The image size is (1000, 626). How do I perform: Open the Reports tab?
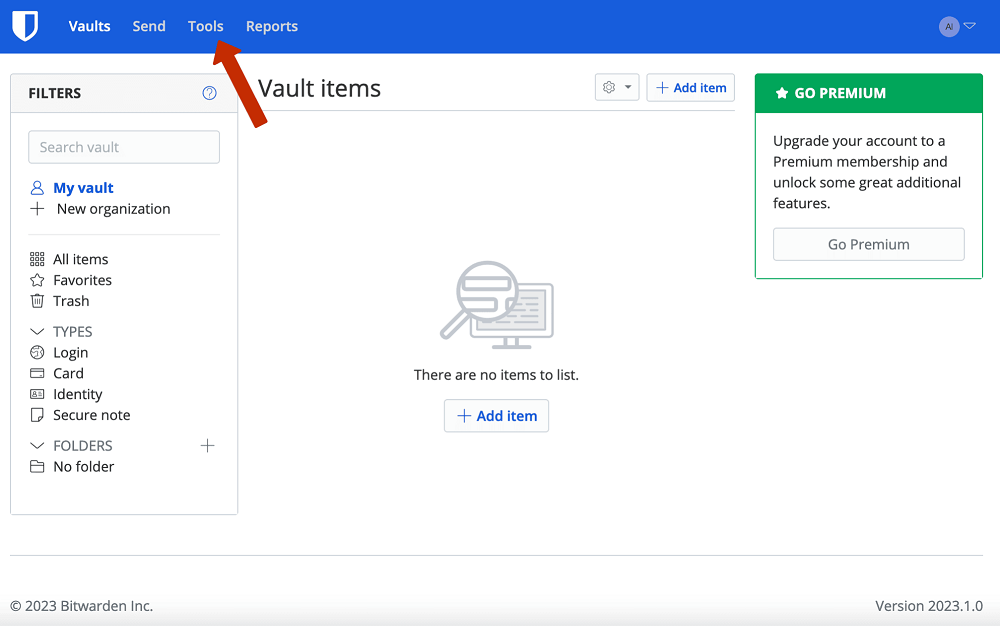coord(272,26)
